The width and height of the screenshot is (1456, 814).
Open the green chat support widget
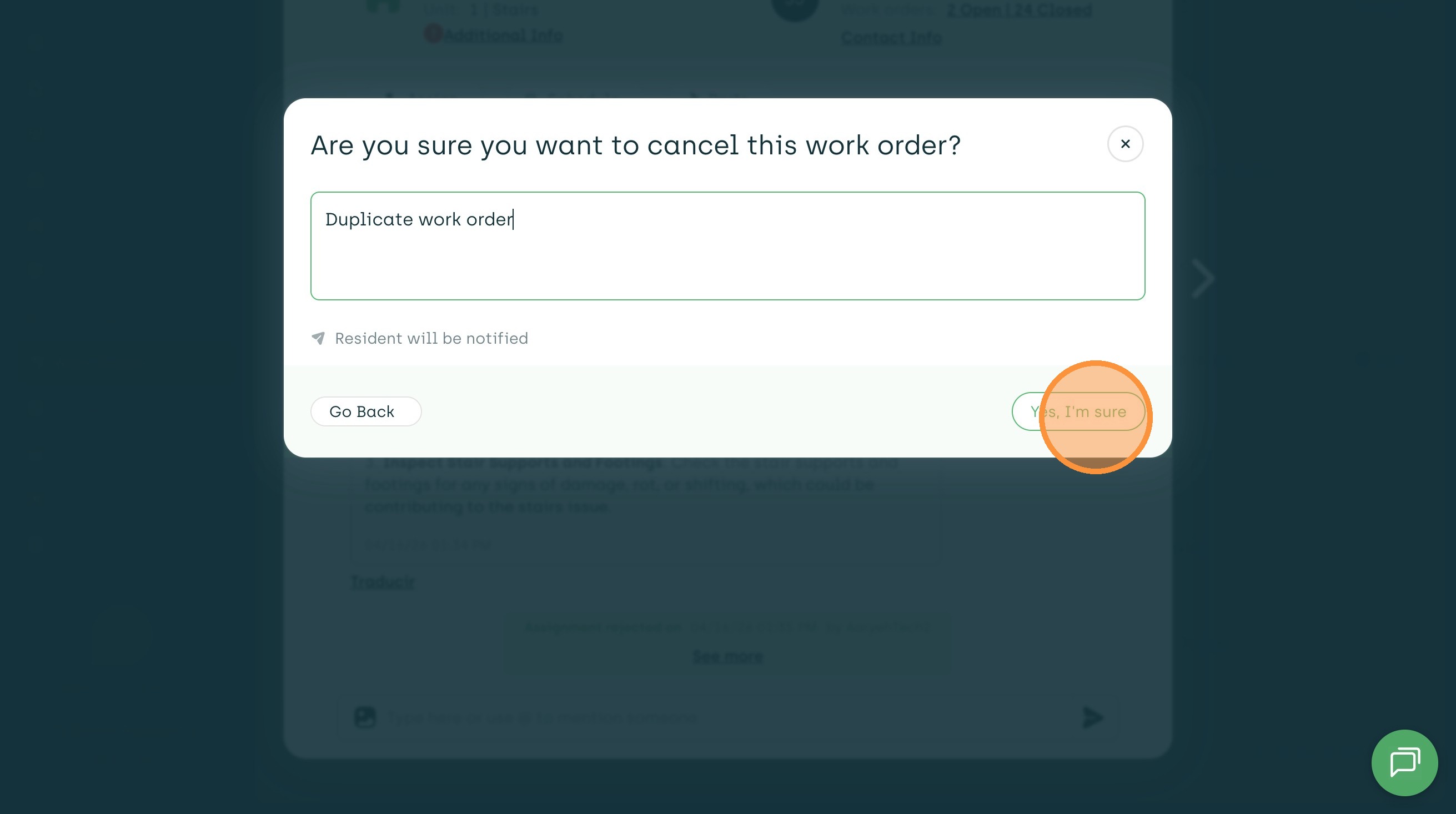click(x=1404, y=762)
